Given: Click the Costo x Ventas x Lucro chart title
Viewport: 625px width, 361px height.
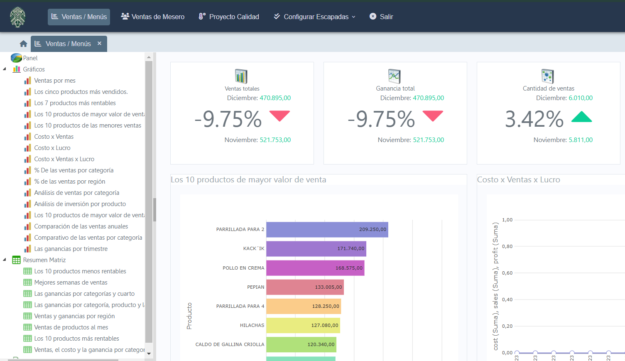Looking at the screenshot, I should coord(518,180).
